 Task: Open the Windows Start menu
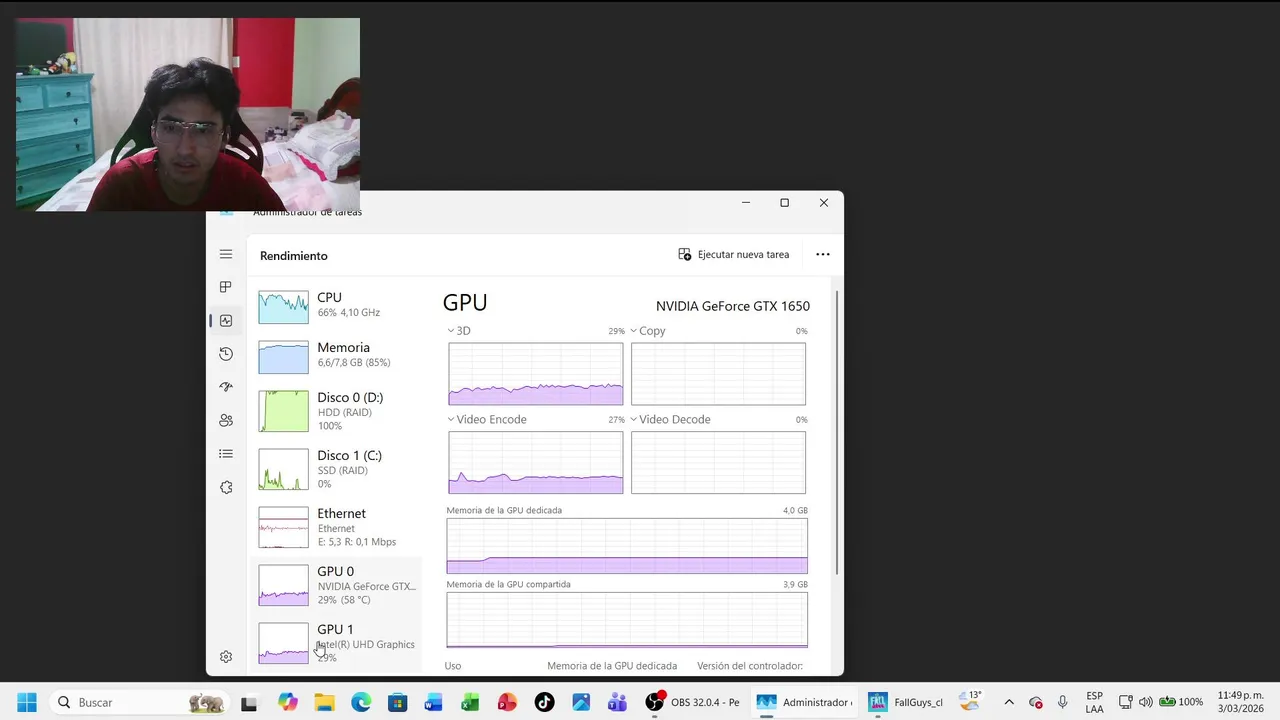[27, 702]
